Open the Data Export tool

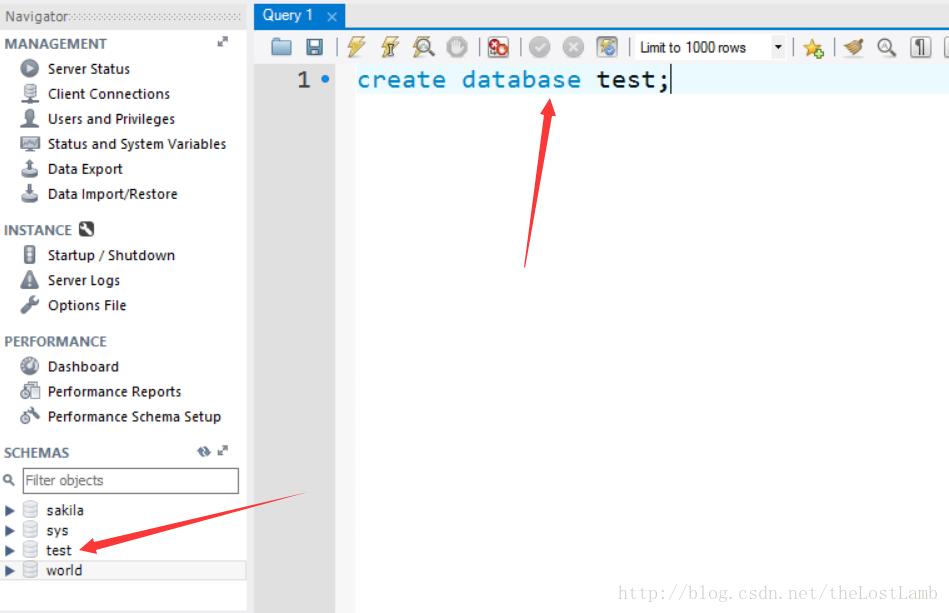pyautogui.click(x=85, y=168)
